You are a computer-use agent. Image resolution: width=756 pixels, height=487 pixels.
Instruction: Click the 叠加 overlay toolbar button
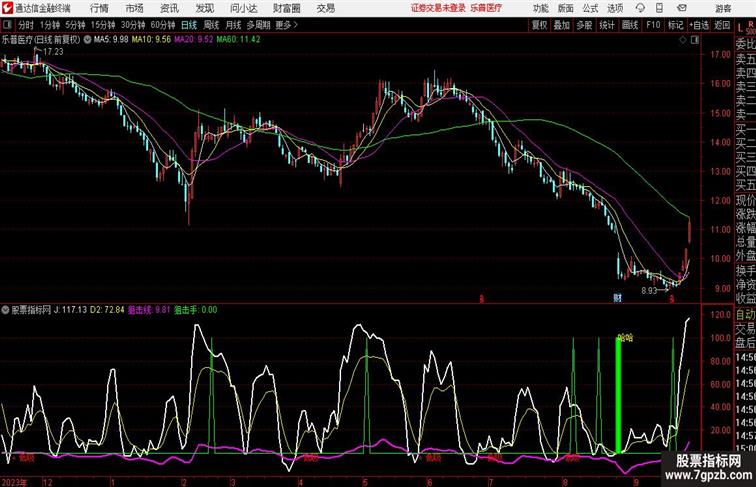point(562,25)
